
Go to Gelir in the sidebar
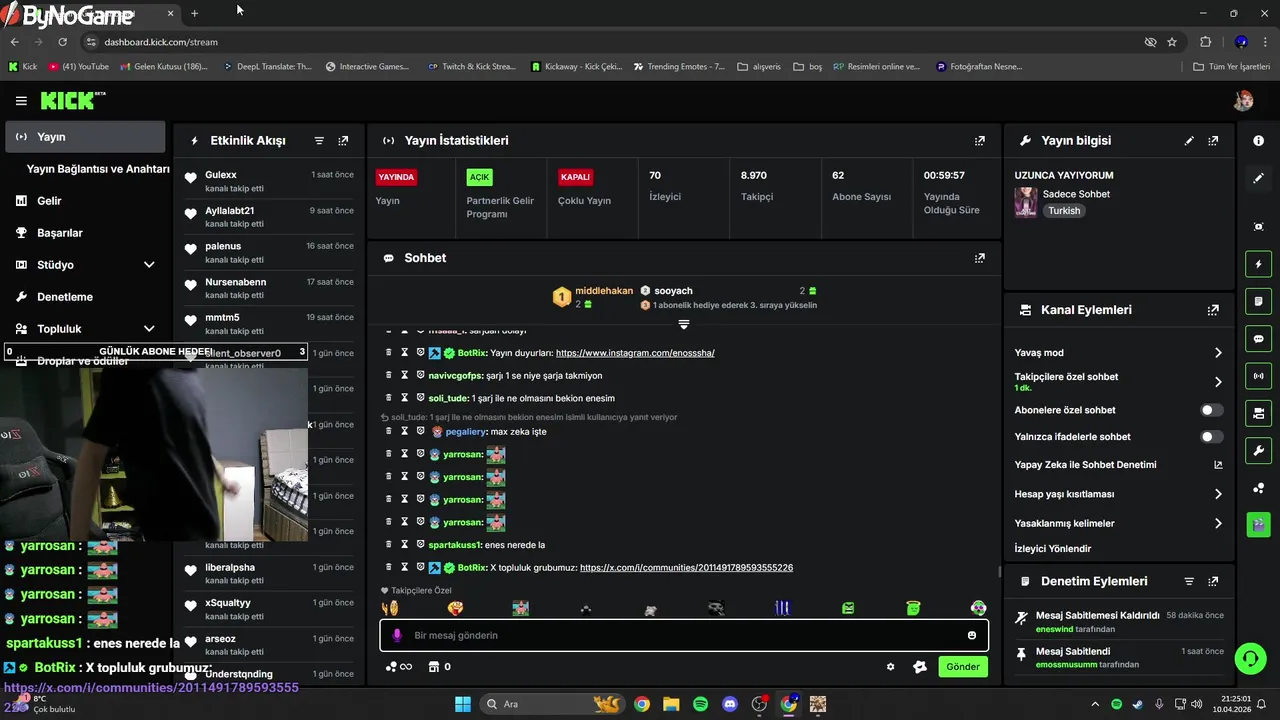[49, 201]
